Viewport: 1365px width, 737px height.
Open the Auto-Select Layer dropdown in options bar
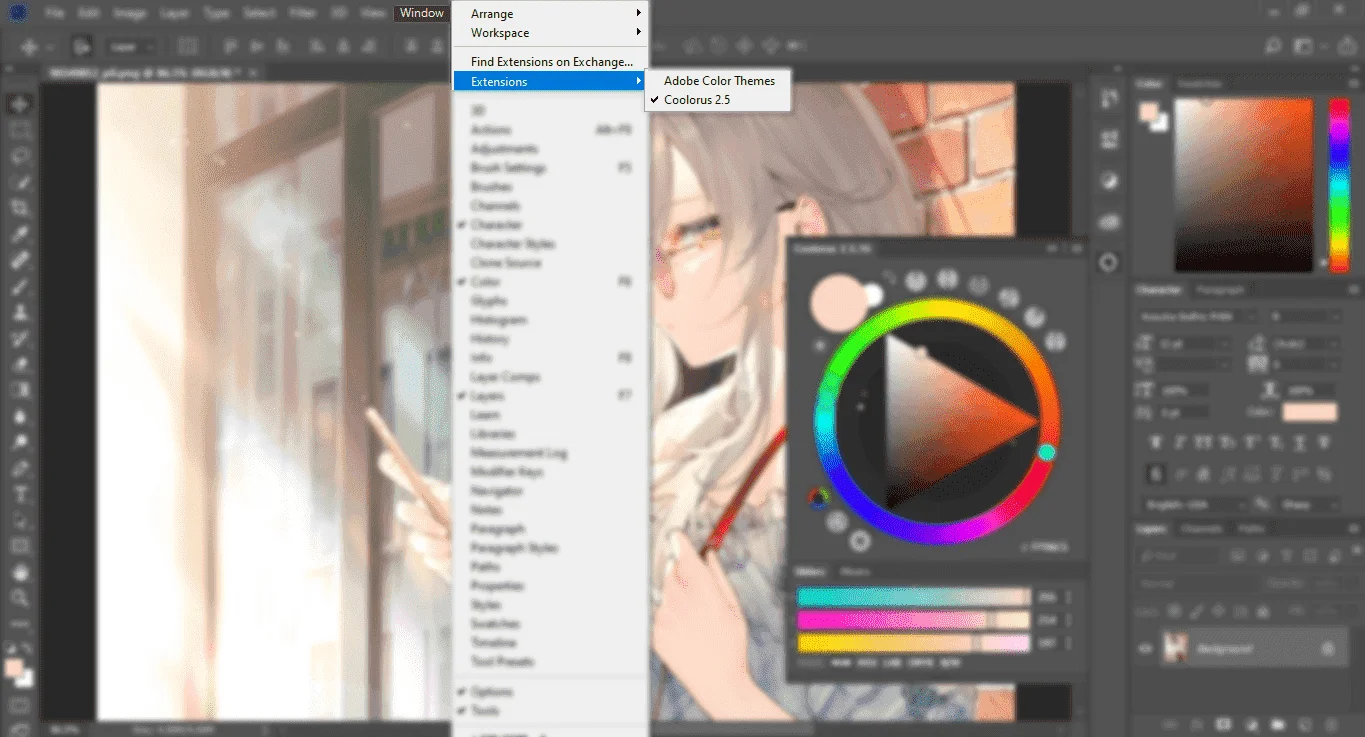coord(132,46)
